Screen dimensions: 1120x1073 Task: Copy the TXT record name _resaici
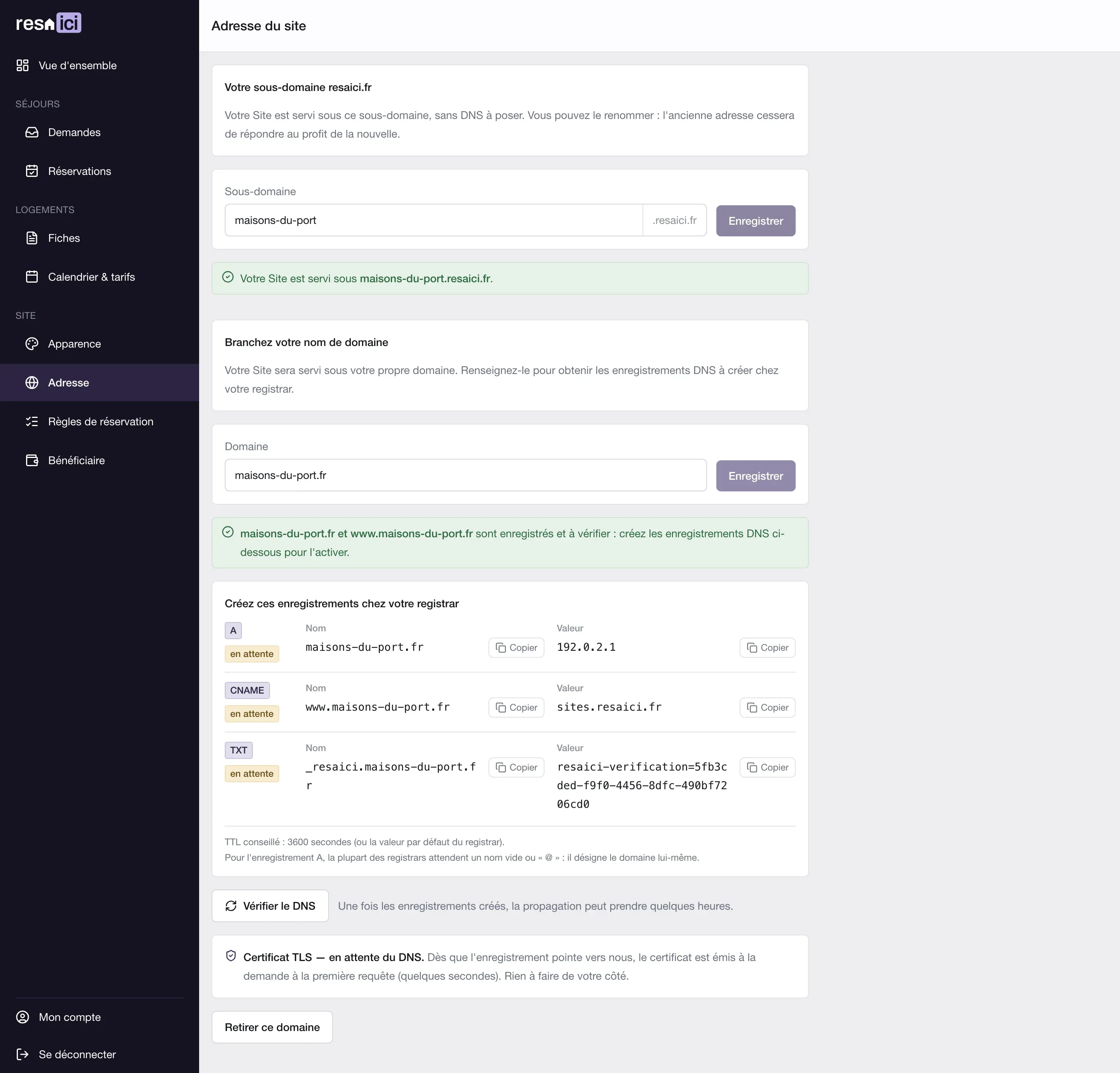(516, 767)
